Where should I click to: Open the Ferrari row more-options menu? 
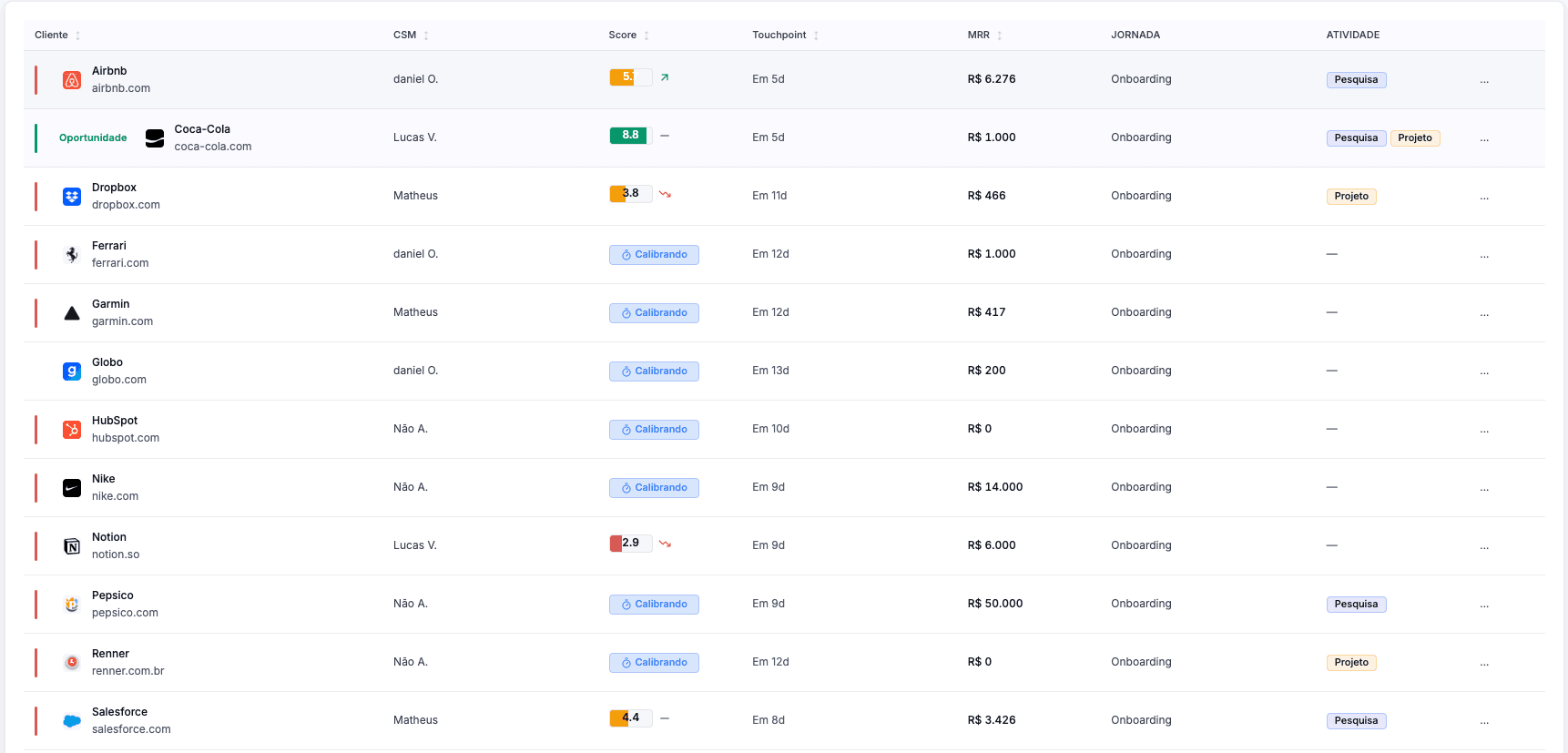click(1484, 255)
